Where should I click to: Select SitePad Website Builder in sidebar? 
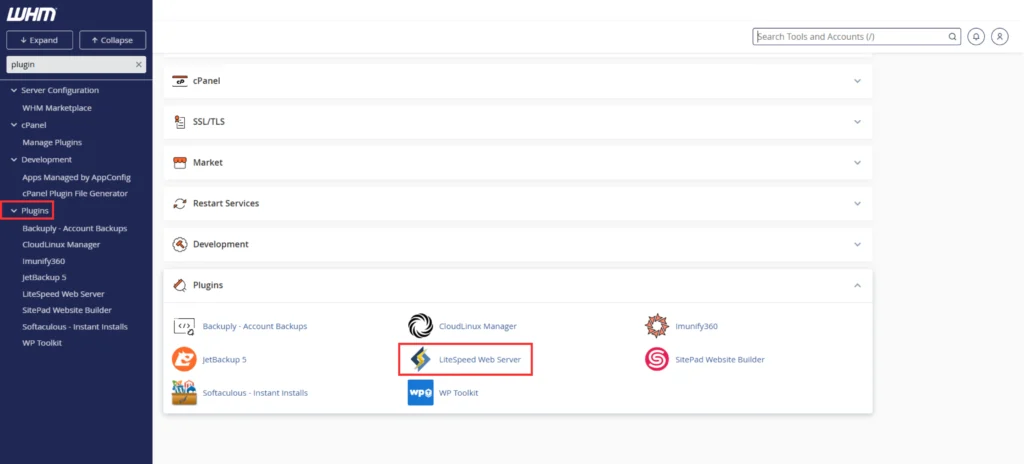(x=67, y=310)
